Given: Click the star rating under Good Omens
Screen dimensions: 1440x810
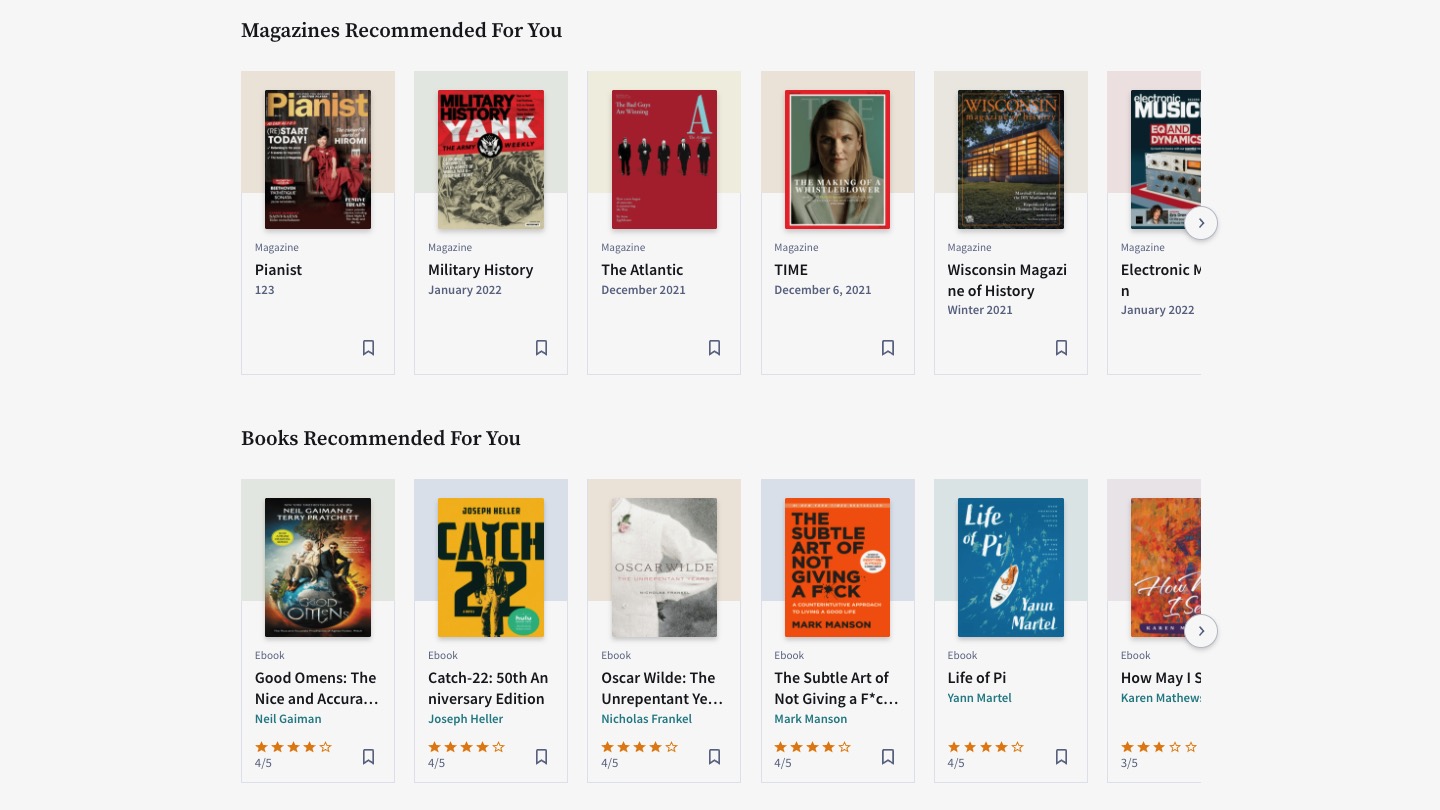Looking at the screenshot, I should click(292, 747).
